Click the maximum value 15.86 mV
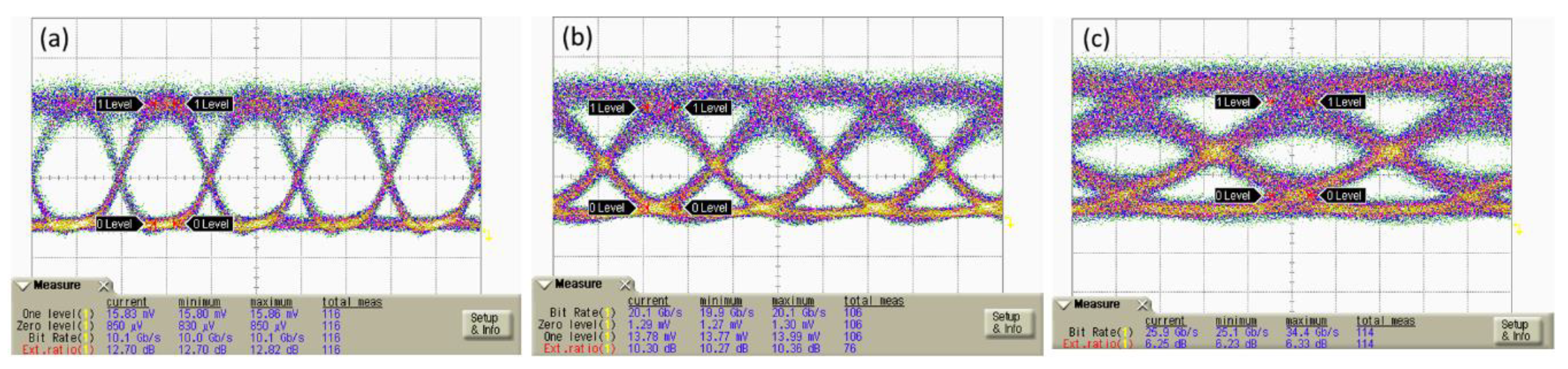This screenshot has width=1568, height=369. [274, 314]
